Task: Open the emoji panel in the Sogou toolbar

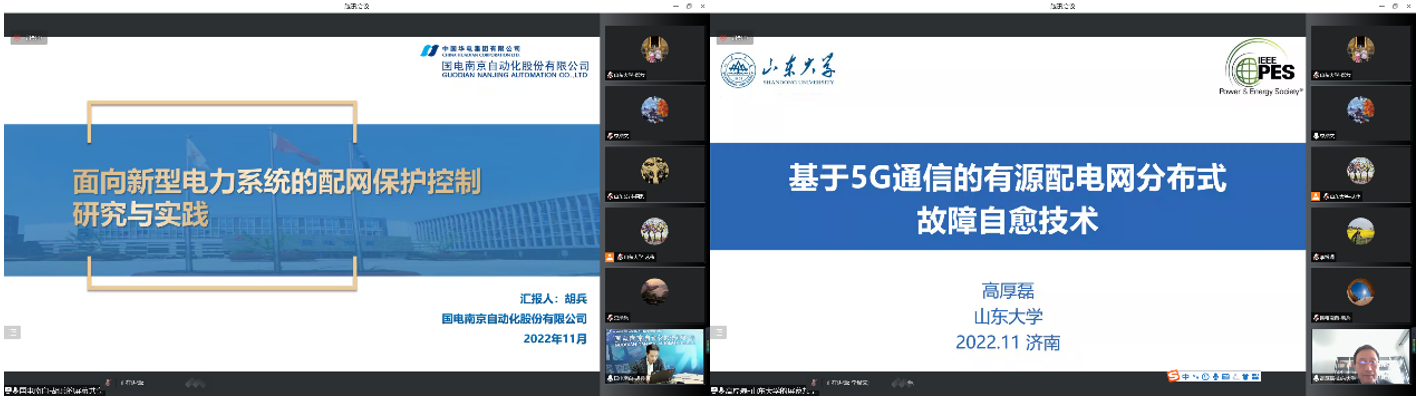Action: (1208, 376)
